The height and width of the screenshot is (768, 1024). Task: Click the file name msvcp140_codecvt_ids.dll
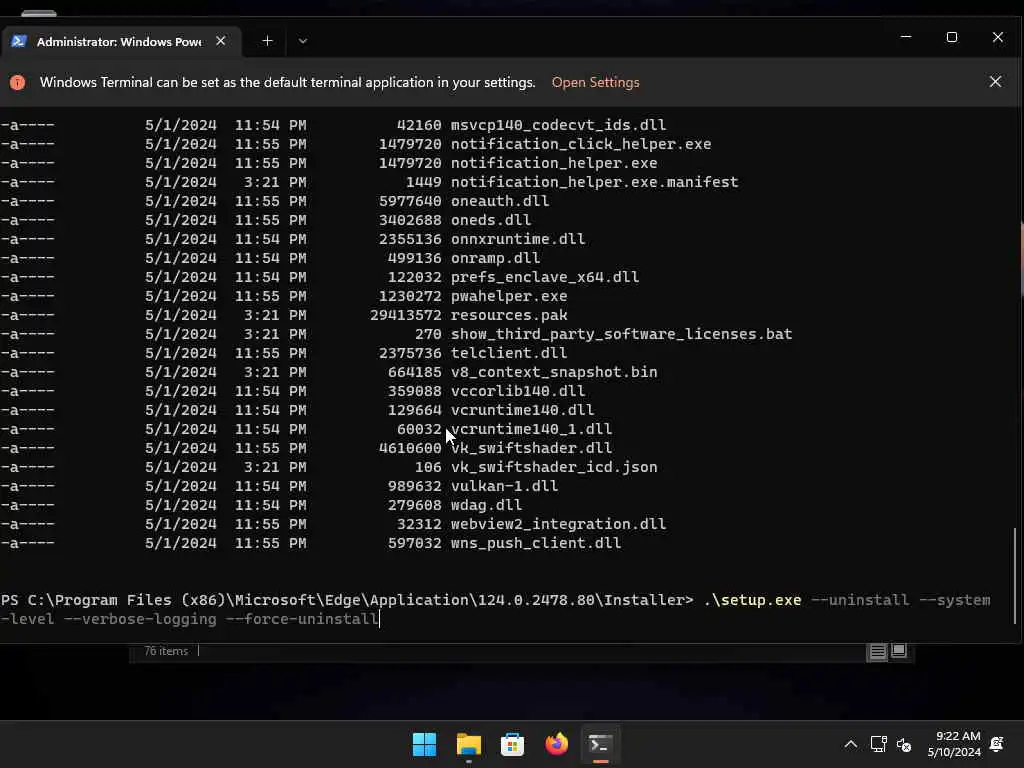(x=558, y=125)
